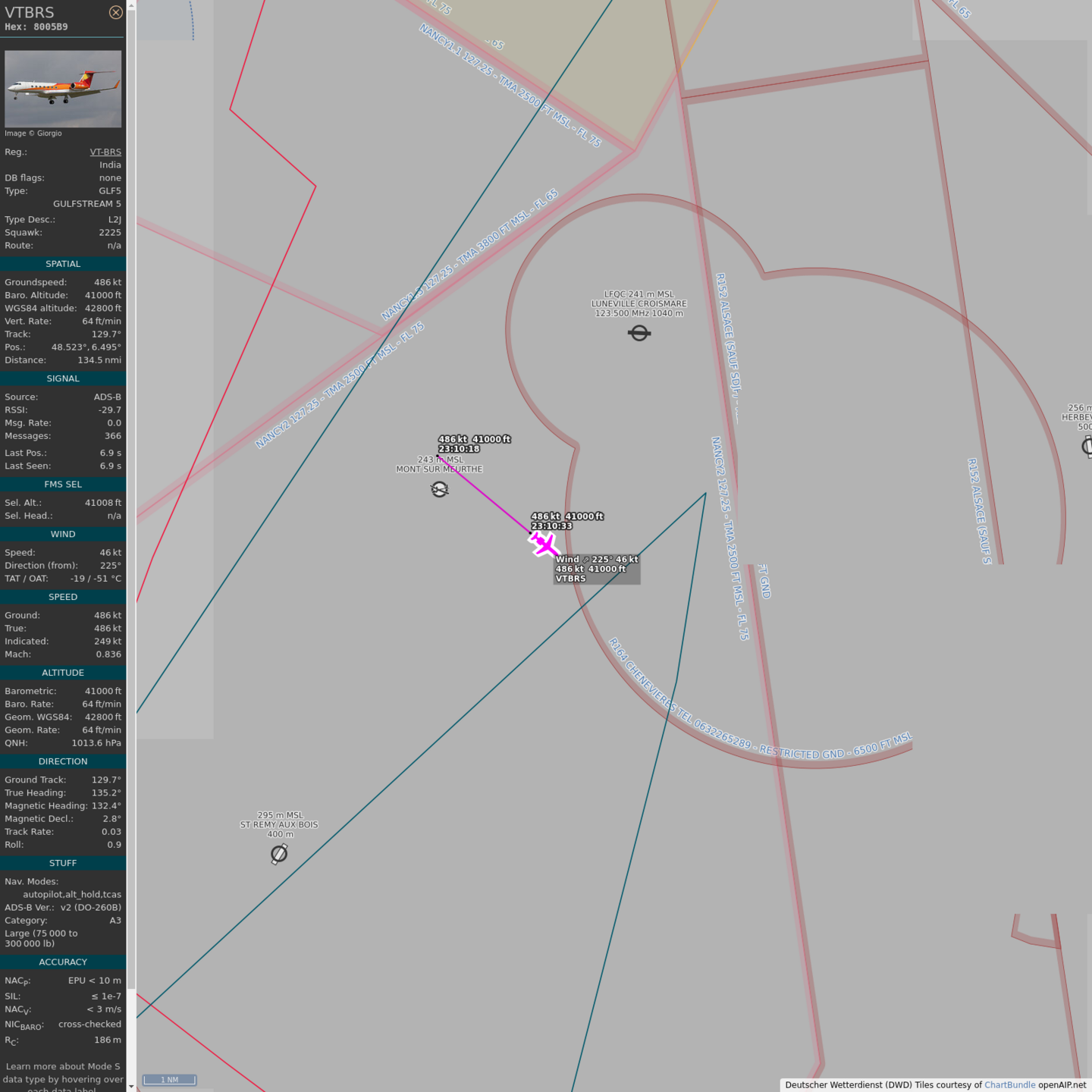Close the VTBRS aircraft info panel
1092x1092 pixels.
[115, 12]
